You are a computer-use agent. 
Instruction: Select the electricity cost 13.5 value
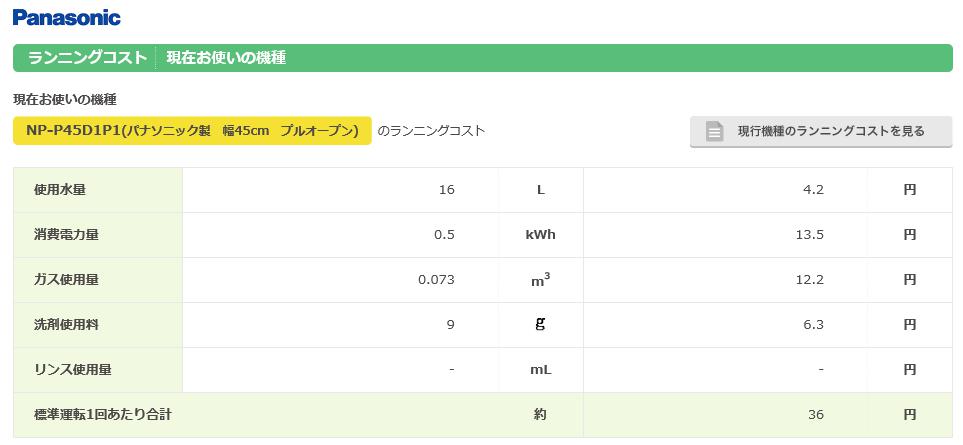pos(809,235)
